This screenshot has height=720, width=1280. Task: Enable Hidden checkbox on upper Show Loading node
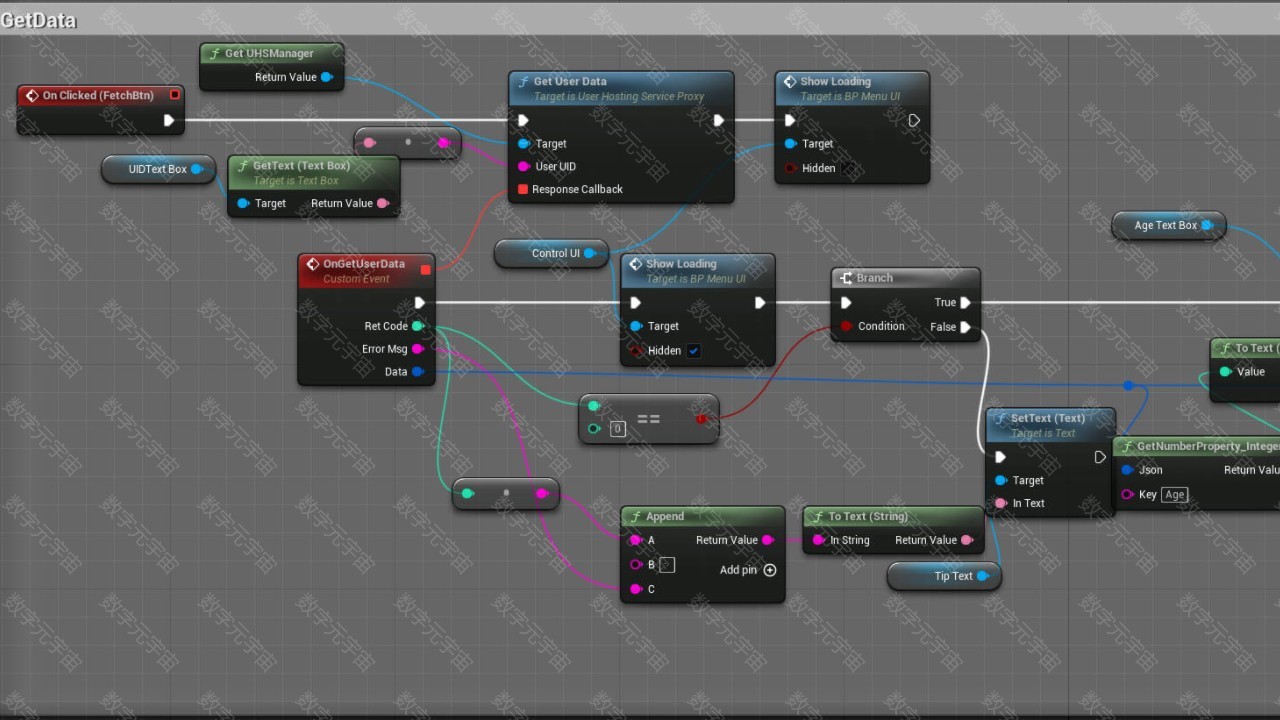[x=848, y=168]
